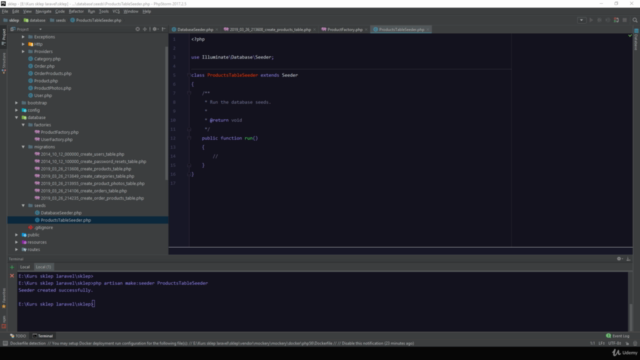Open the Navigate menu
Viewport: 640px width, 360px height.
(x=43, y=11)
